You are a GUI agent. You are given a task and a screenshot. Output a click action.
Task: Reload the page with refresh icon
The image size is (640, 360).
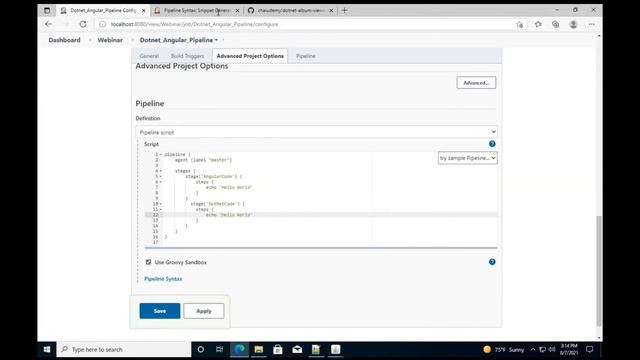83,24
